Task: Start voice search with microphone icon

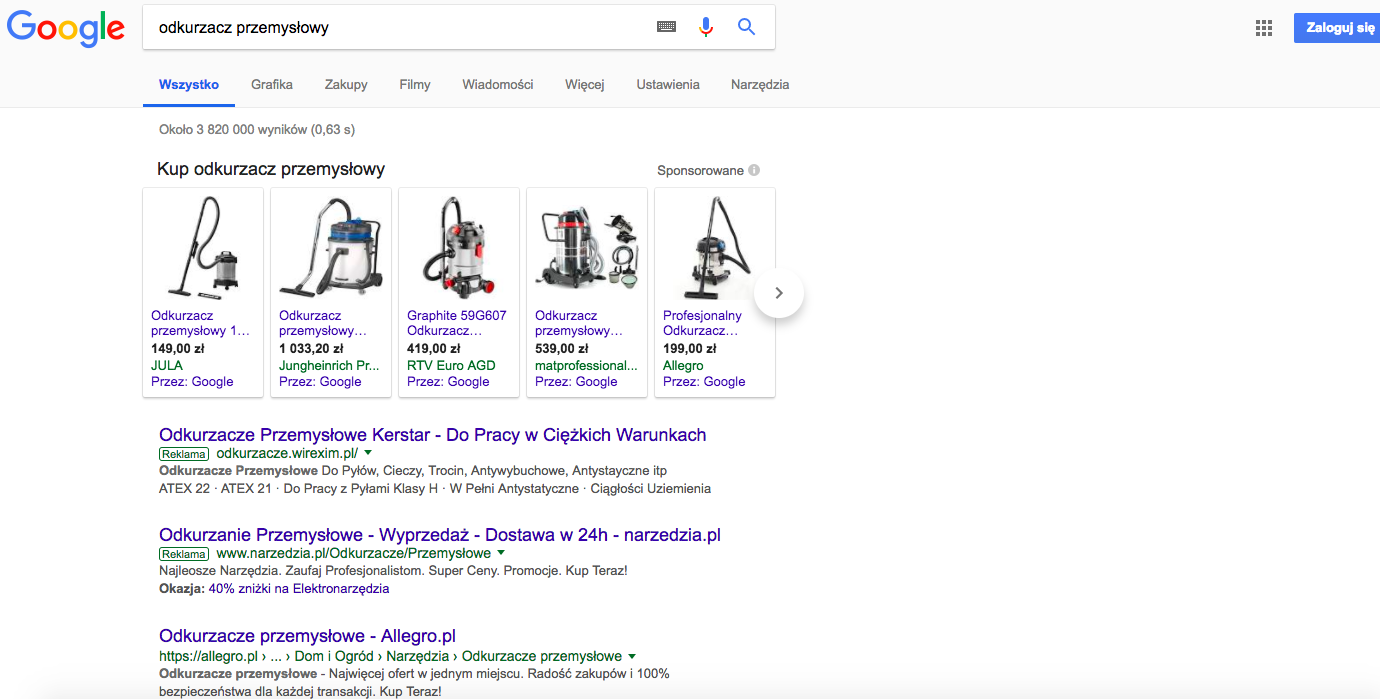Action: [706, 27]
